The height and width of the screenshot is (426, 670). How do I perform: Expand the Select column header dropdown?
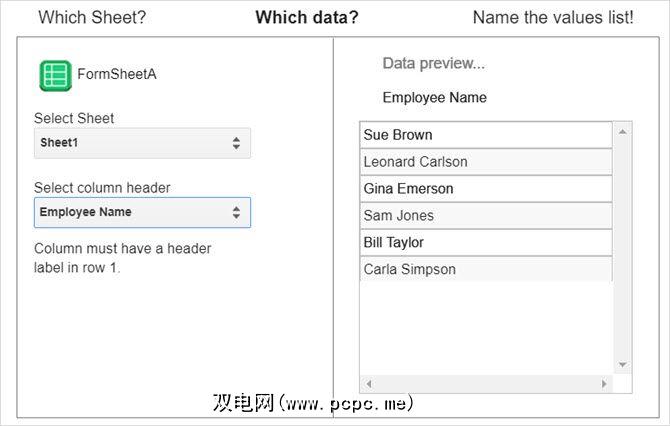(142, 212)
